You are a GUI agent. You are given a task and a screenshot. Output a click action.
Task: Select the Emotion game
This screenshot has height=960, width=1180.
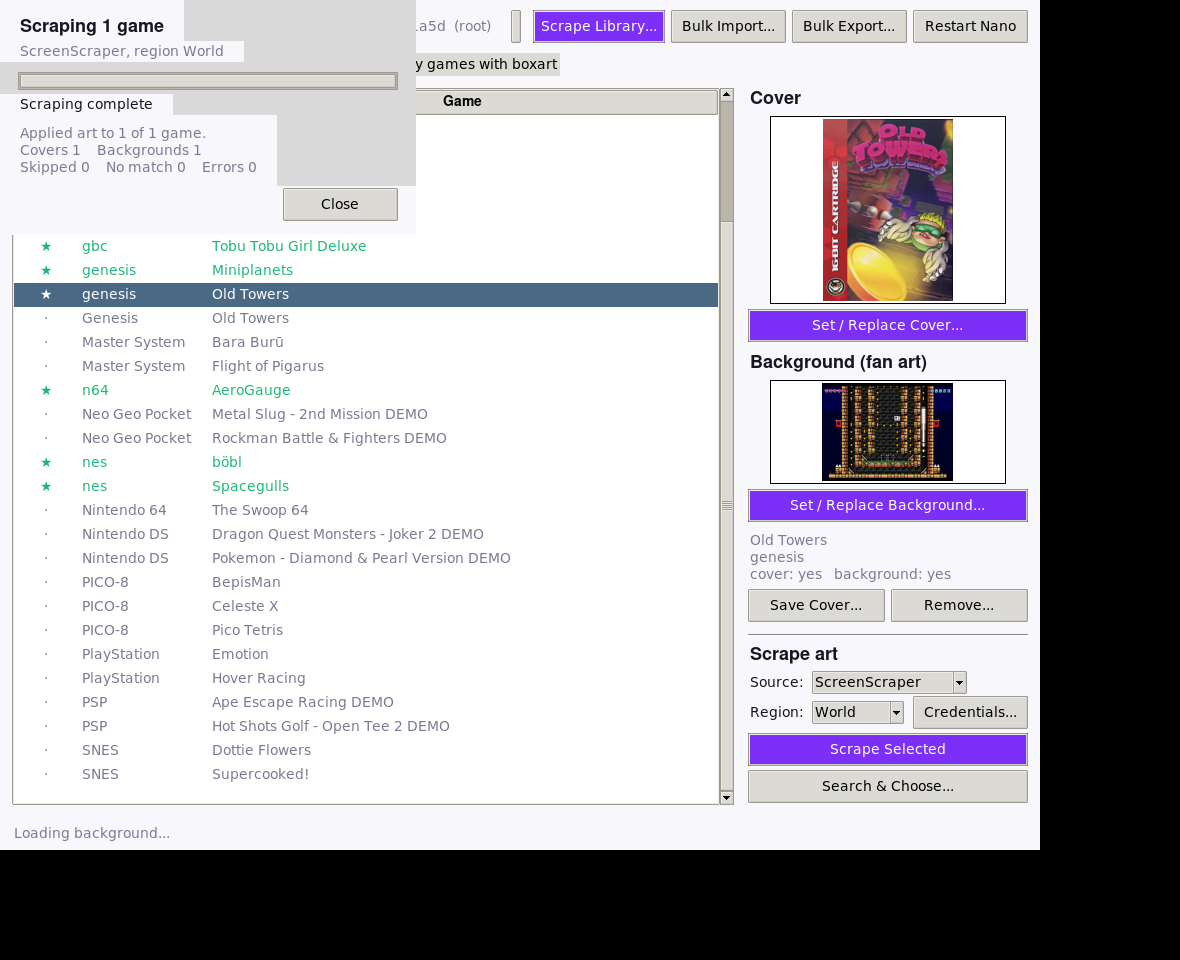click(366, 655)
